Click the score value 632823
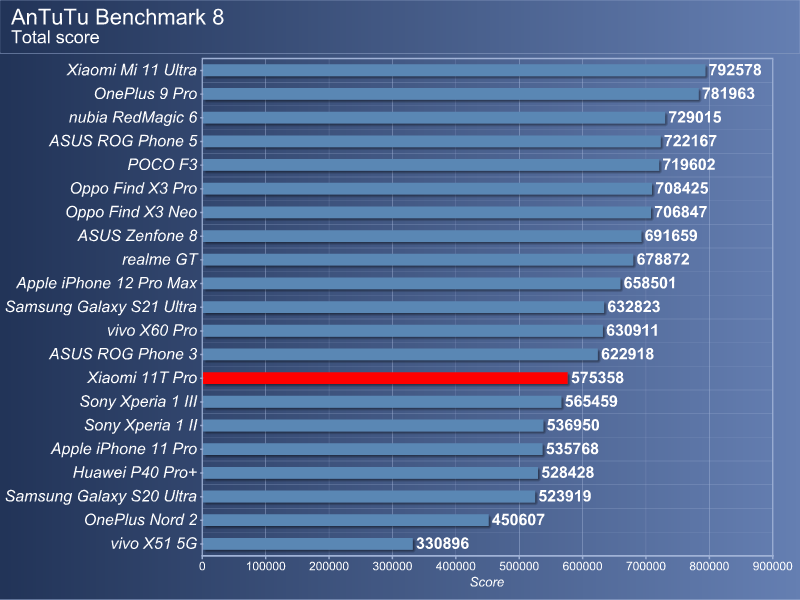 coord(634,307)
